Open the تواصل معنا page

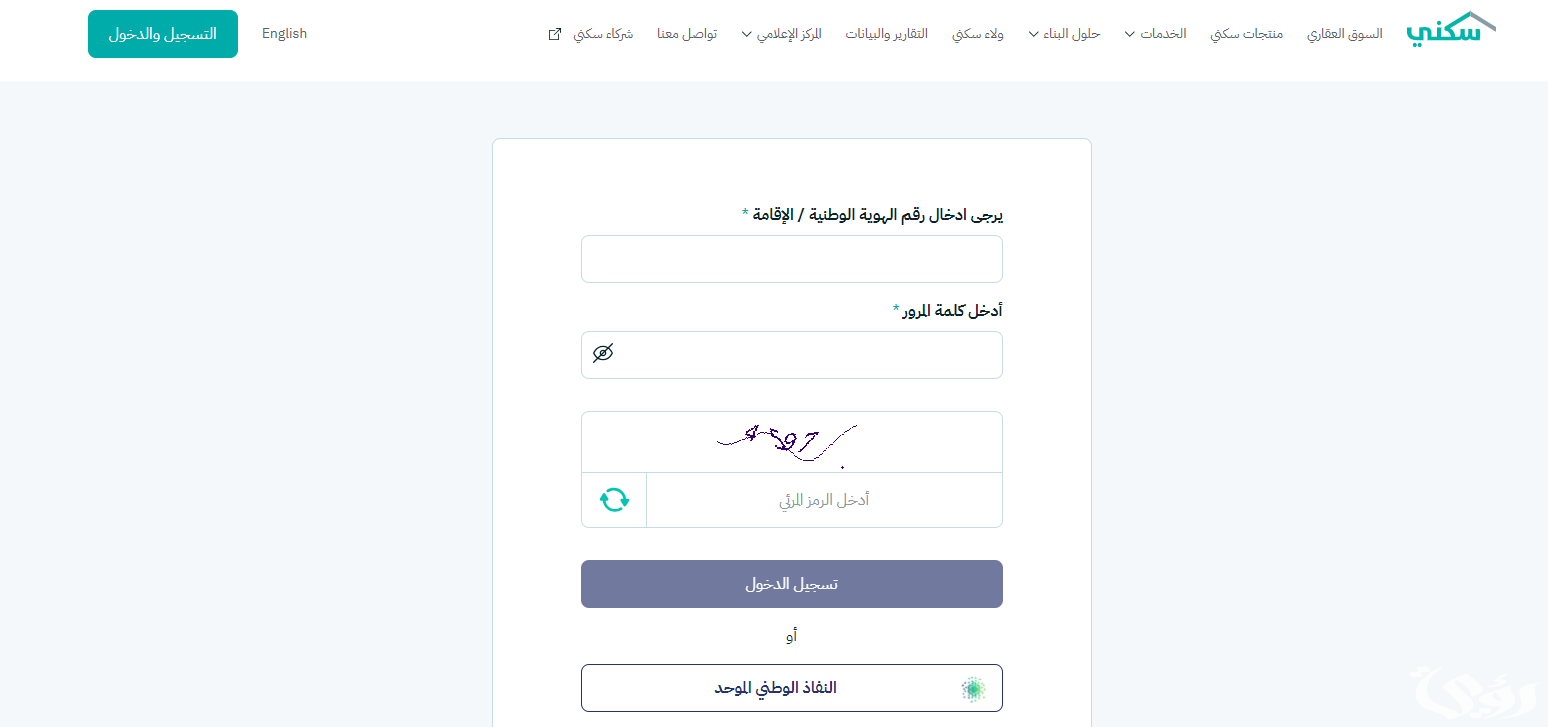(x=687, y=34)
